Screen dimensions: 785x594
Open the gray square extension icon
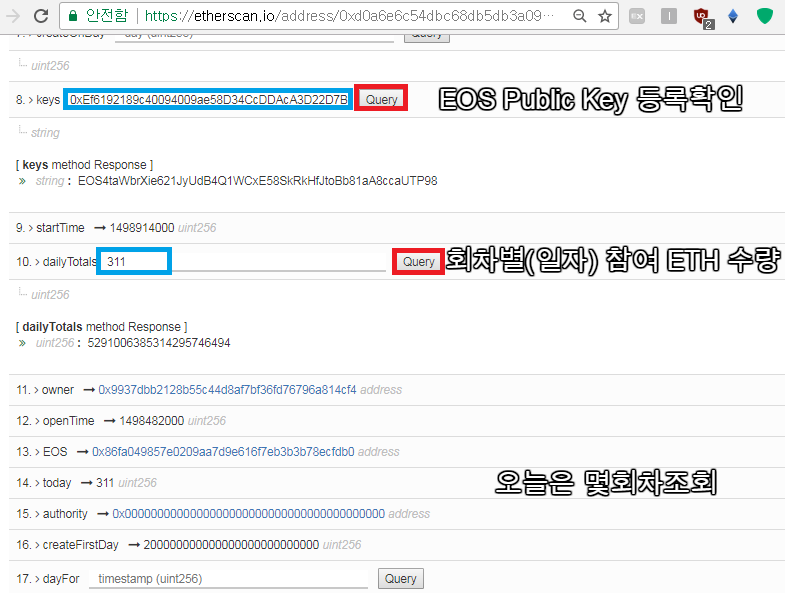[x=669, y=16]
